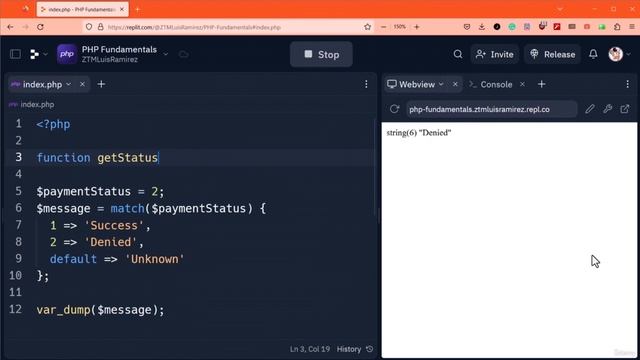Click line number 5 in the gutter
This screenshot has width=640, height=360.
click(x=18, y=191)
